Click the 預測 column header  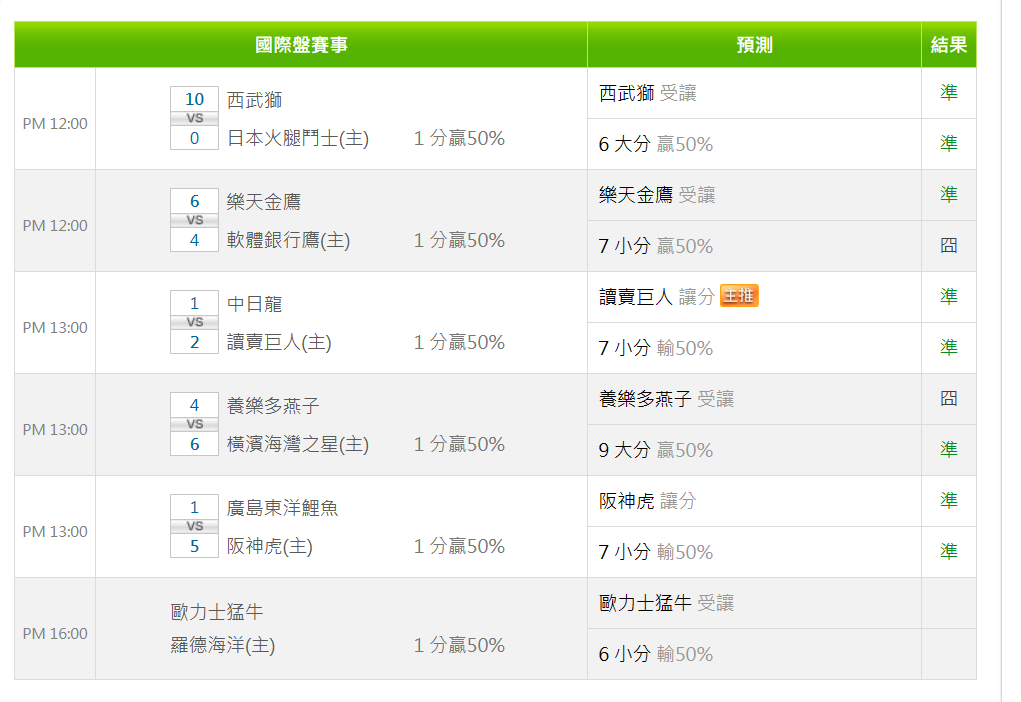coord(754,45)
